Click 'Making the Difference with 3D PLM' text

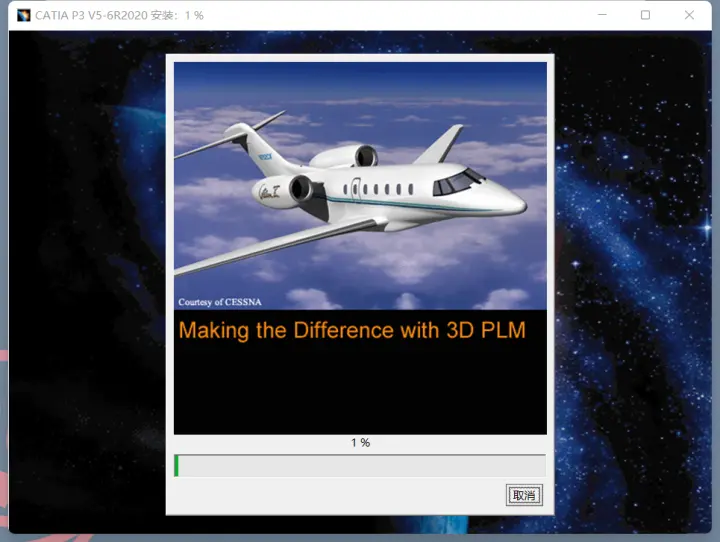[x=352, y=330]
